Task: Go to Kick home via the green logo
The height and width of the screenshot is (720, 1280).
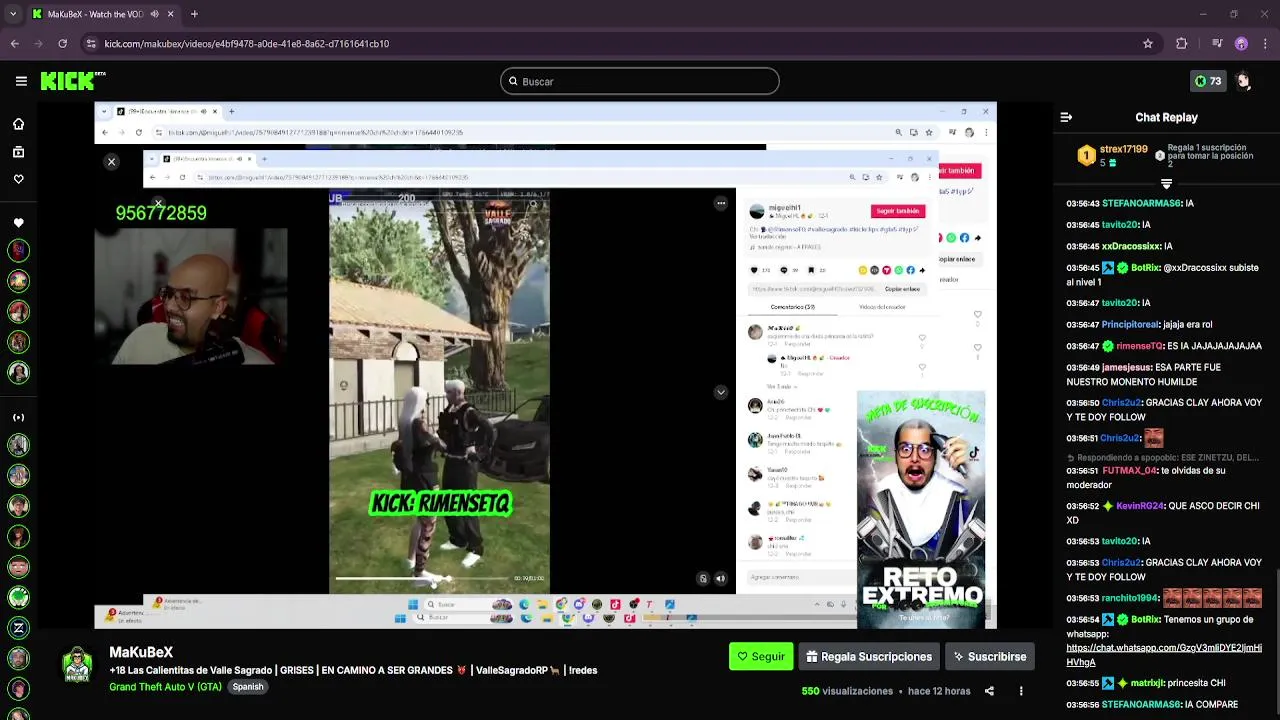Action: pyautogui.click(x=72, y=81)
